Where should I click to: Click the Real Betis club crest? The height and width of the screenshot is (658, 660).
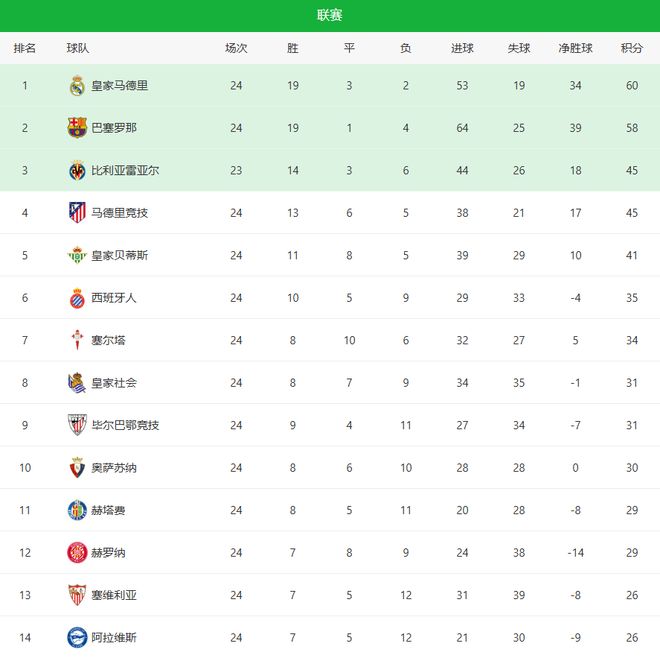(x=77, y=255)
